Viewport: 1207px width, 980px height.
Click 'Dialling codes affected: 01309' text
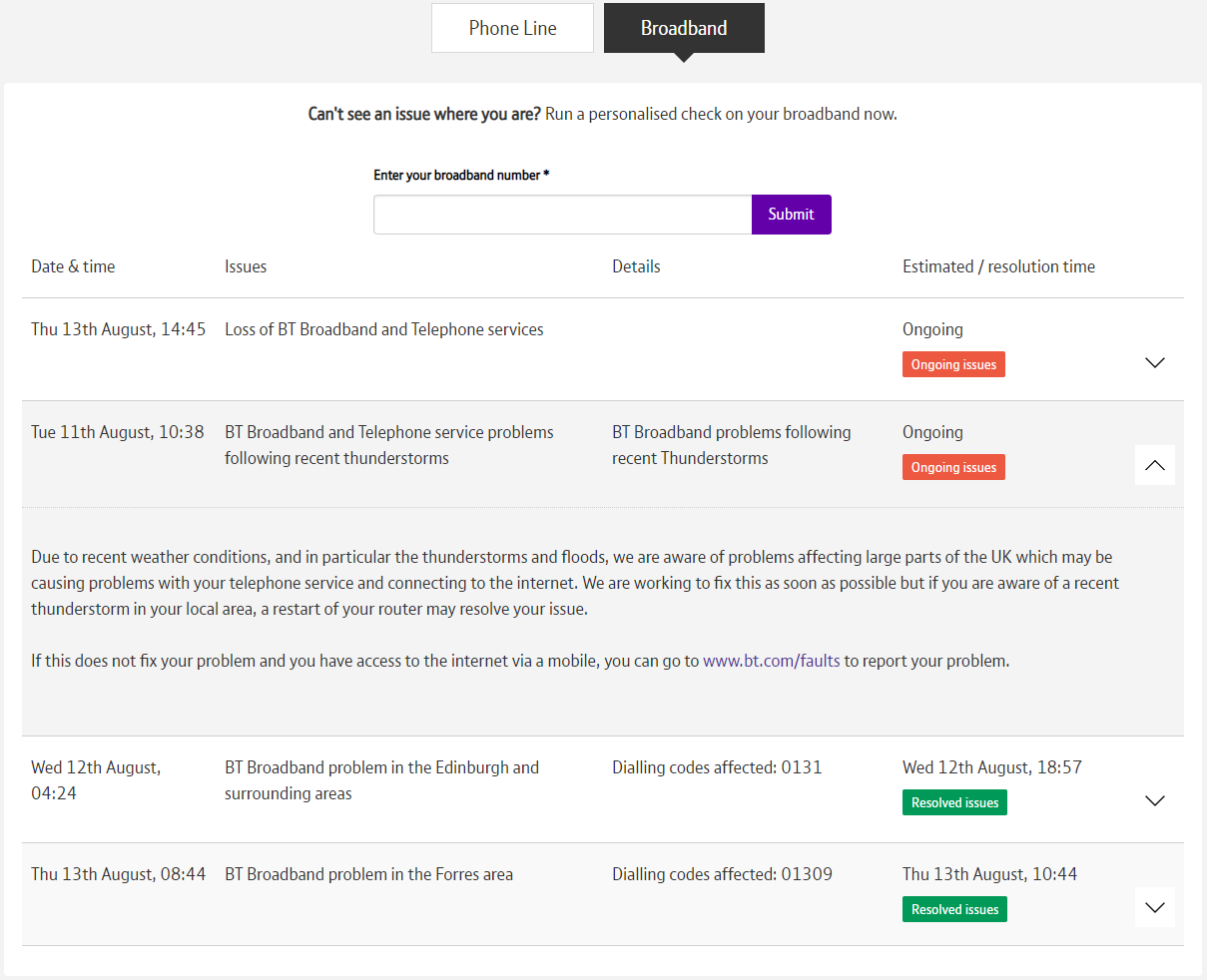tap(722, 874)
